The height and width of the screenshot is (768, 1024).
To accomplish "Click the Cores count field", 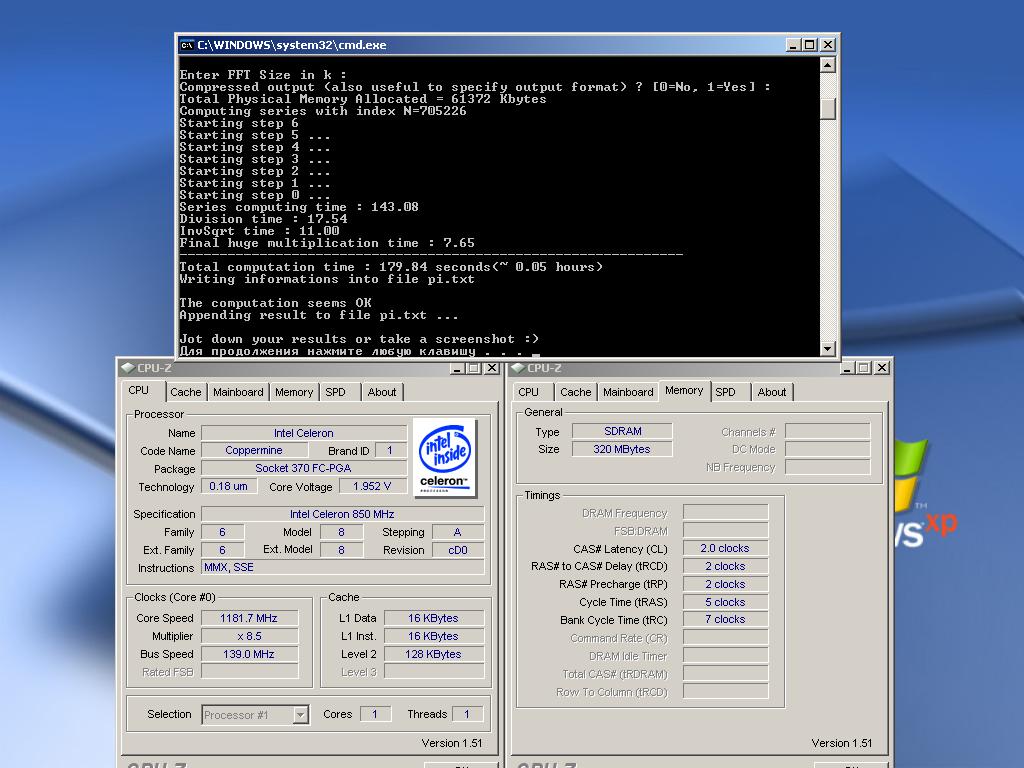I will click(375, 714).
